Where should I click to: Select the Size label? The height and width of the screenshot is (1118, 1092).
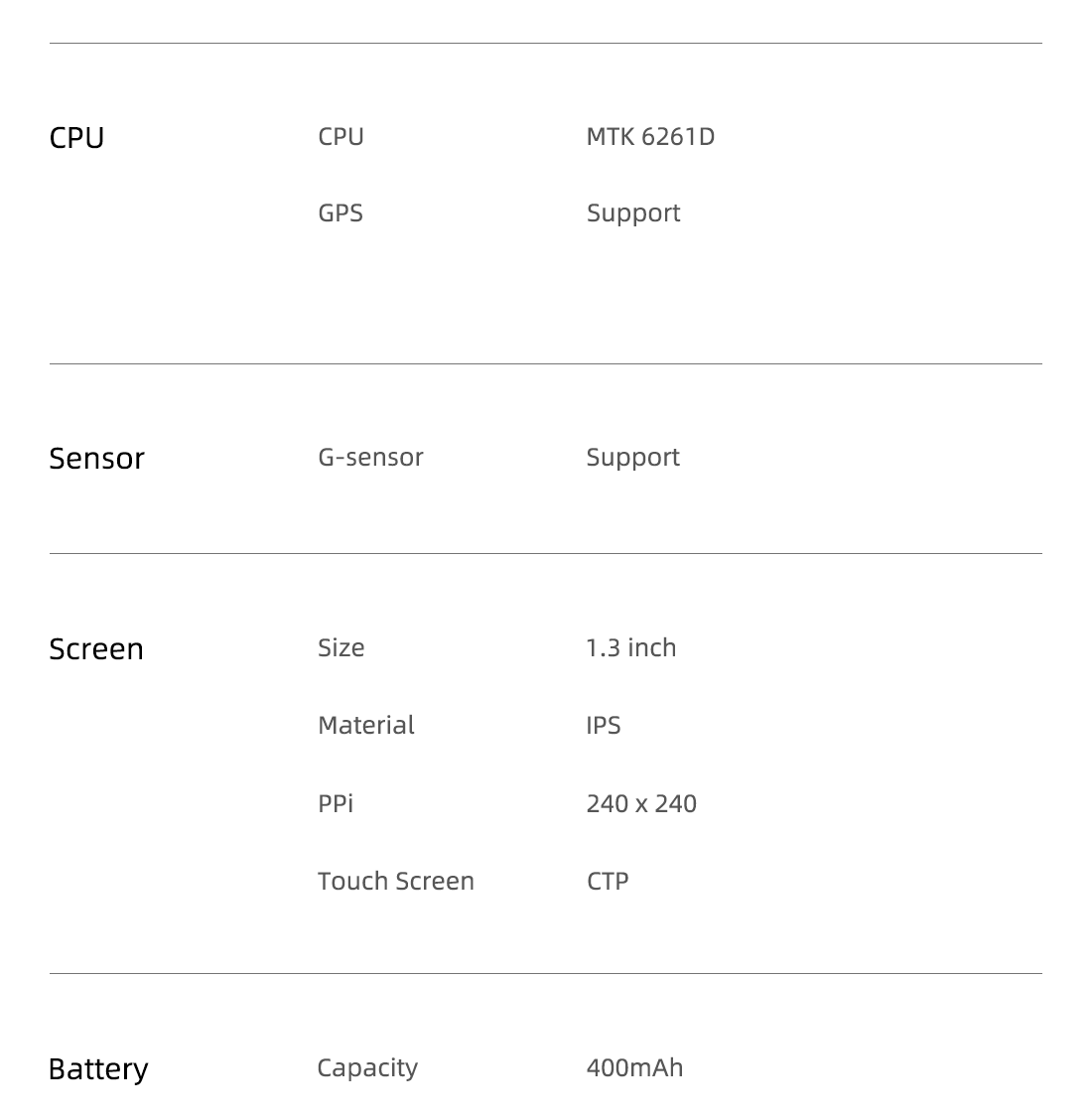[341, 647]
